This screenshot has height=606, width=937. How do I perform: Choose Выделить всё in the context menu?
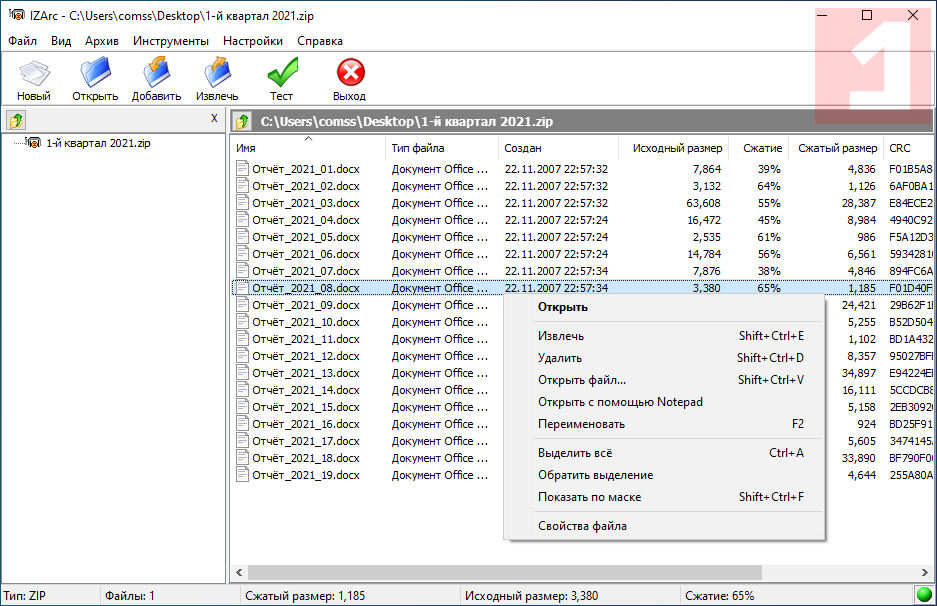664,453
